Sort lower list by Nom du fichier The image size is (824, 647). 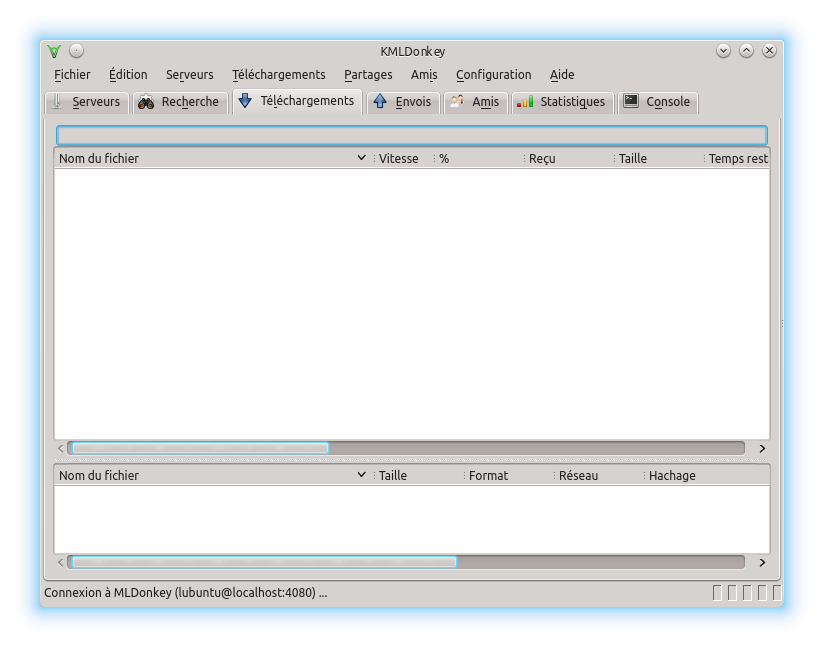[213, 475]
